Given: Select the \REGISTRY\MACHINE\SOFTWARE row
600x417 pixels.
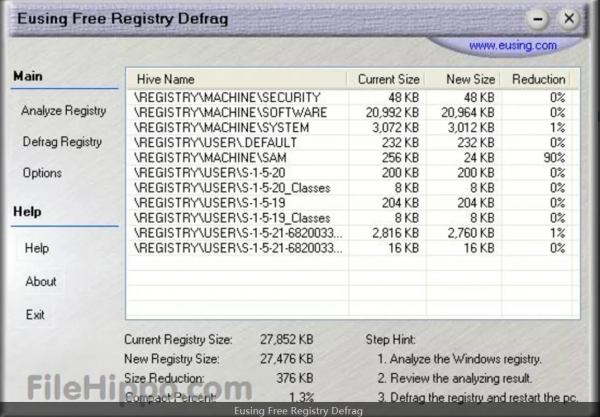Looking at the screenshot, I should [x=352, y=112].
